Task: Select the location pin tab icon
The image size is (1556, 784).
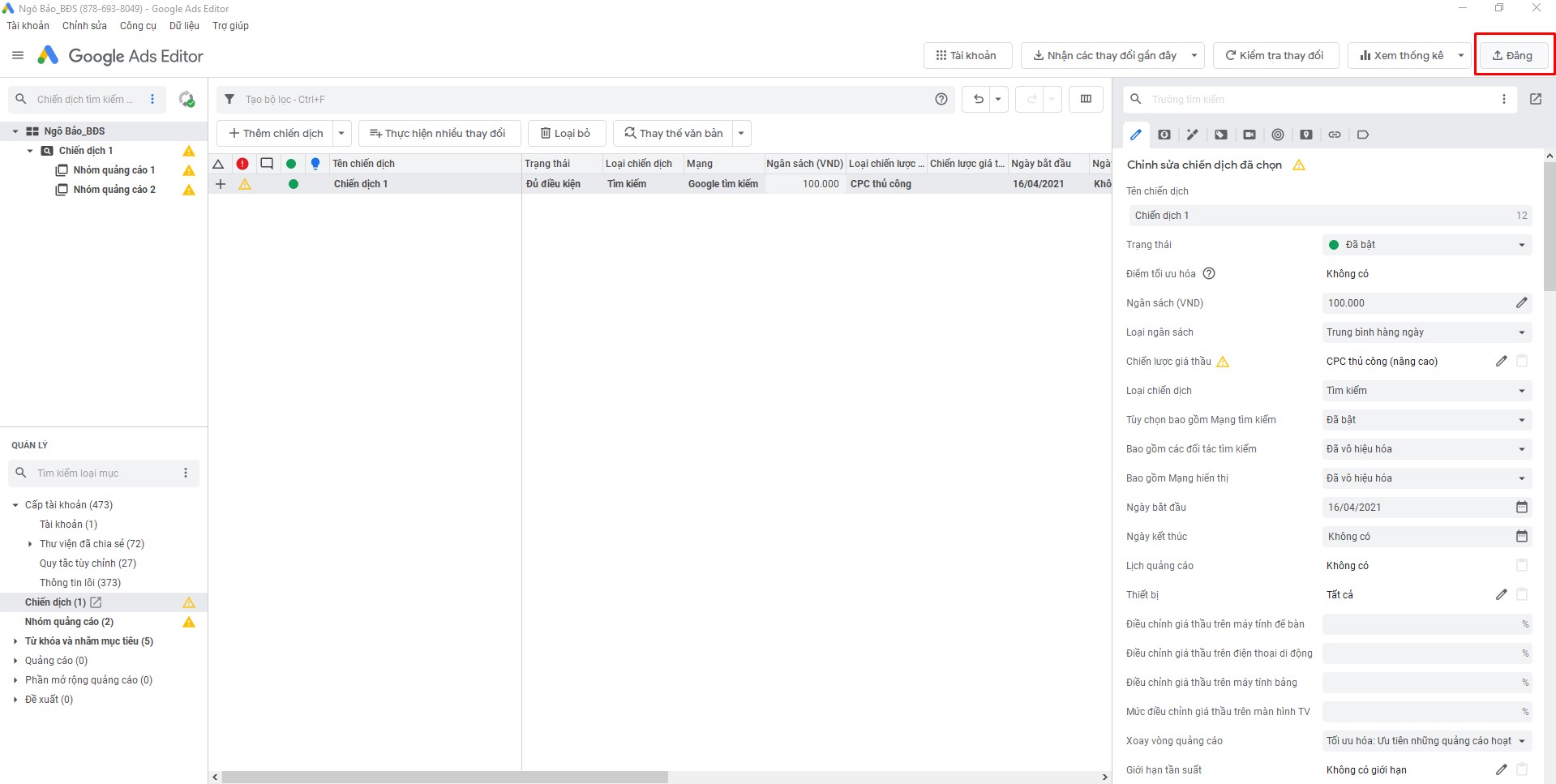Action: click(x=1305, y=135)
